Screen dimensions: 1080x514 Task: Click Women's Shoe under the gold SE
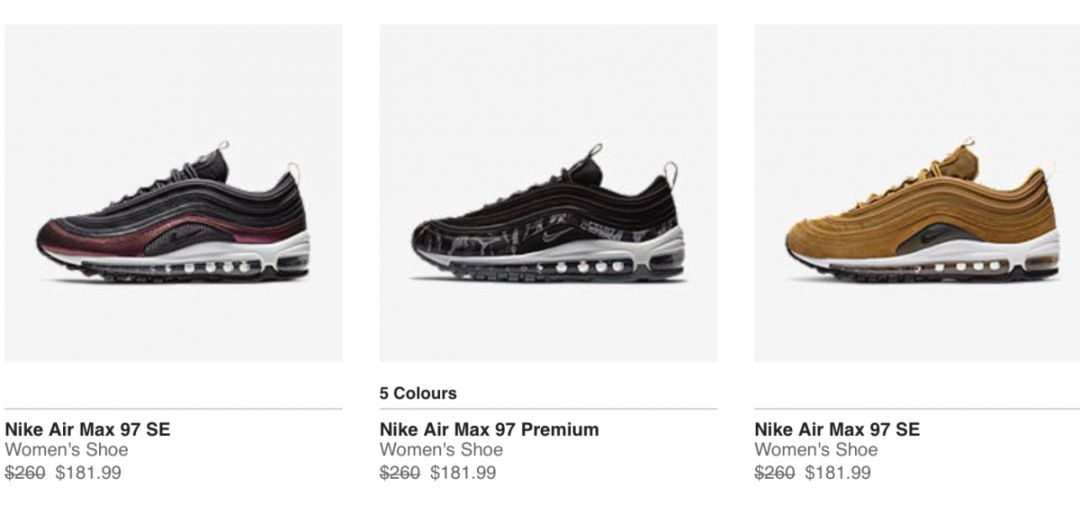click(x=816, y=450)
